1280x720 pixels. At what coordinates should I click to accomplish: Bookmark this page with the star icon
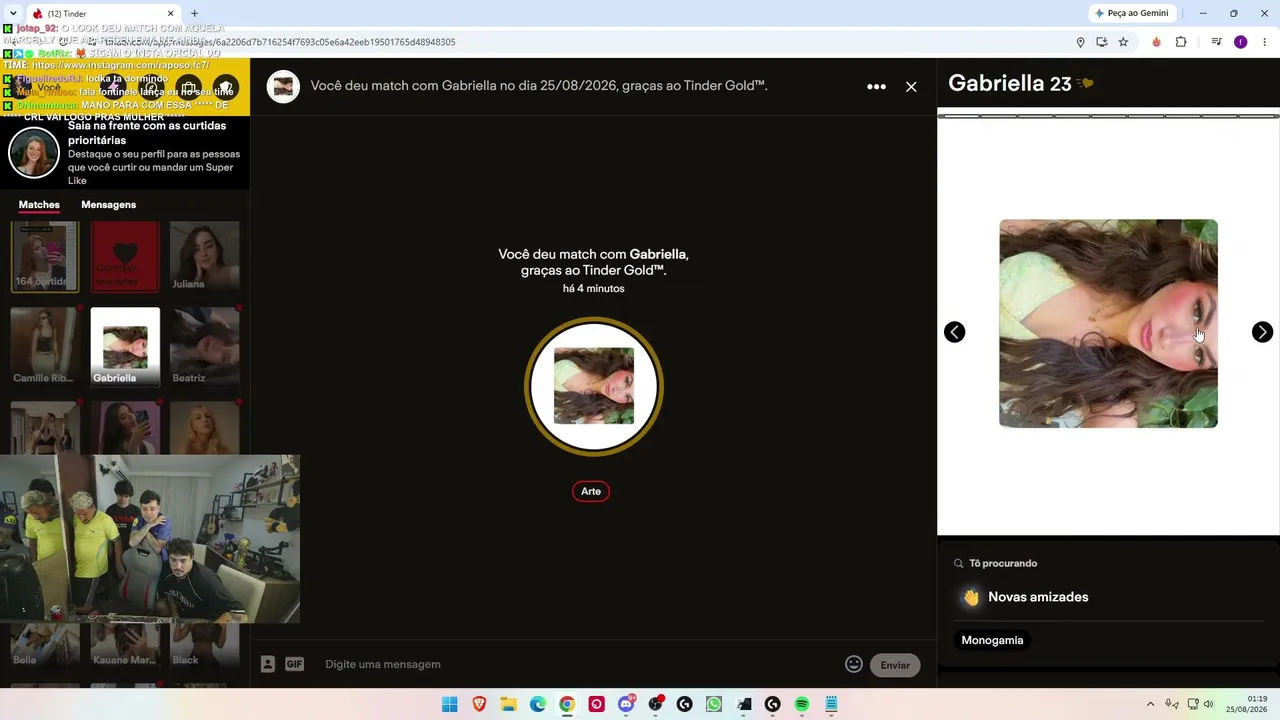[x=1123, y=42]
